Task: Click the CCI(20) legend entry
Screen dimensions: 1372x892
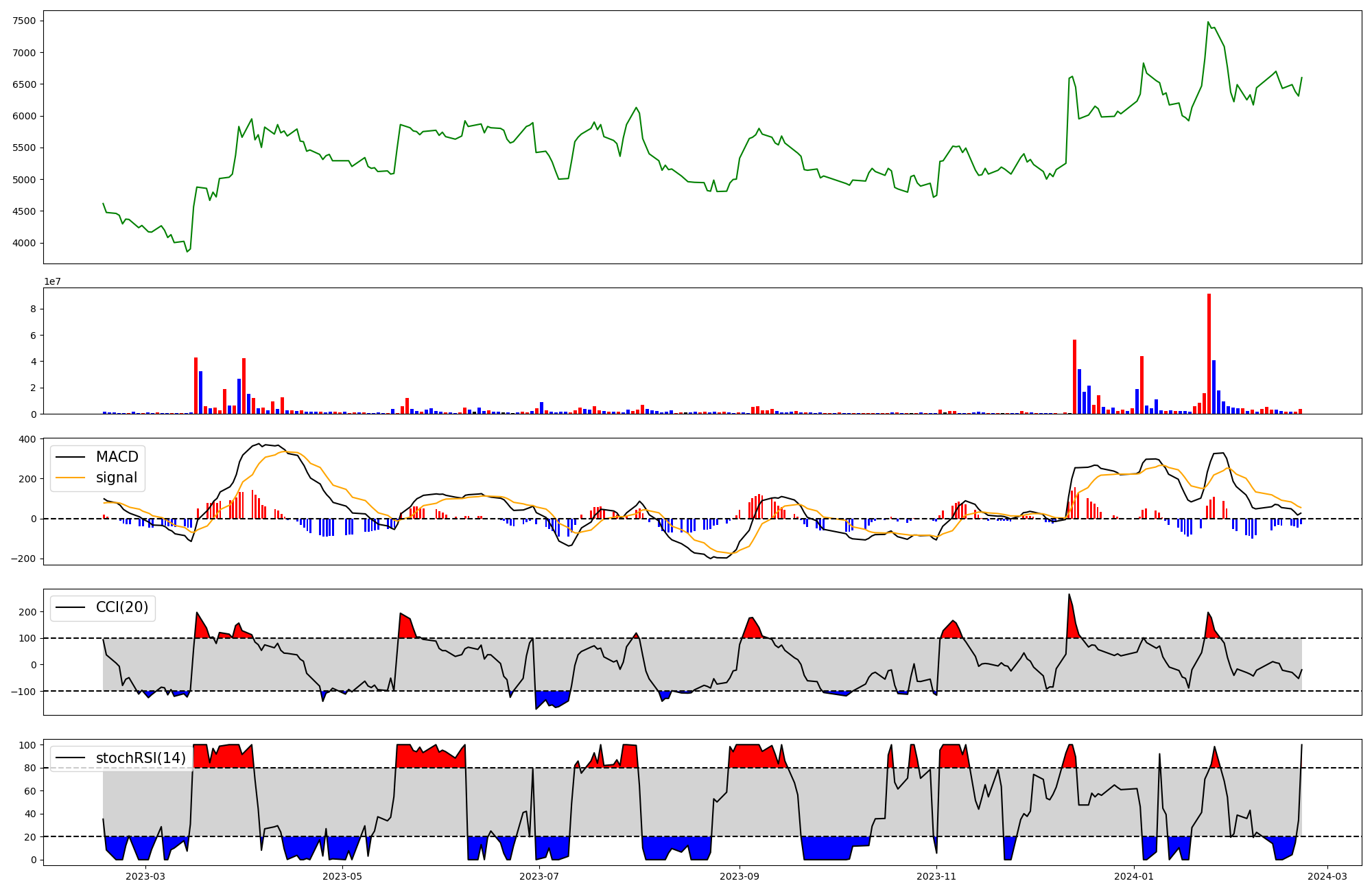Action: [121, 607]
